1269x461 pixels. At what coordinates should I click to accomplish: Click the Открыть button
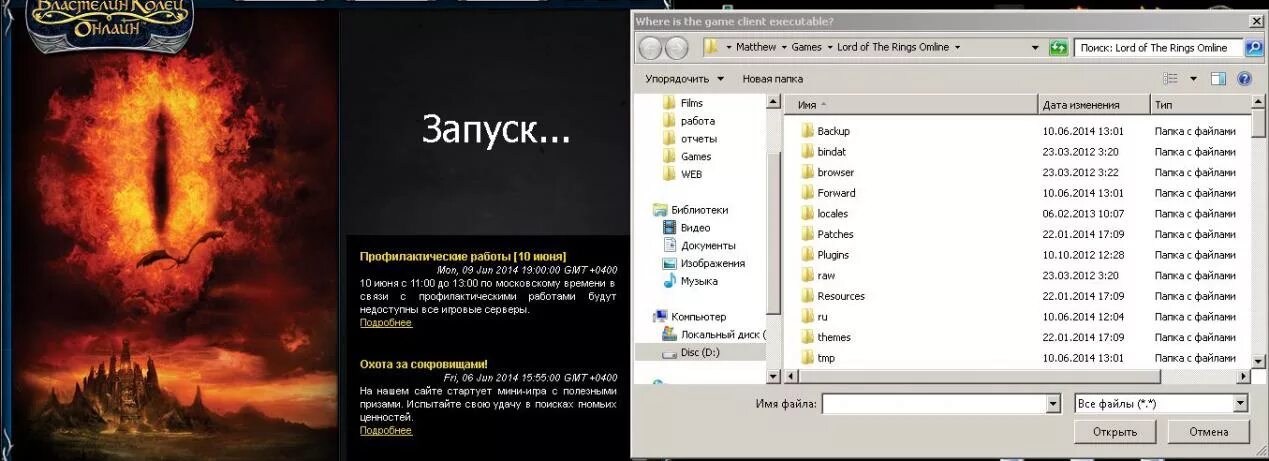click(1115, 432)
